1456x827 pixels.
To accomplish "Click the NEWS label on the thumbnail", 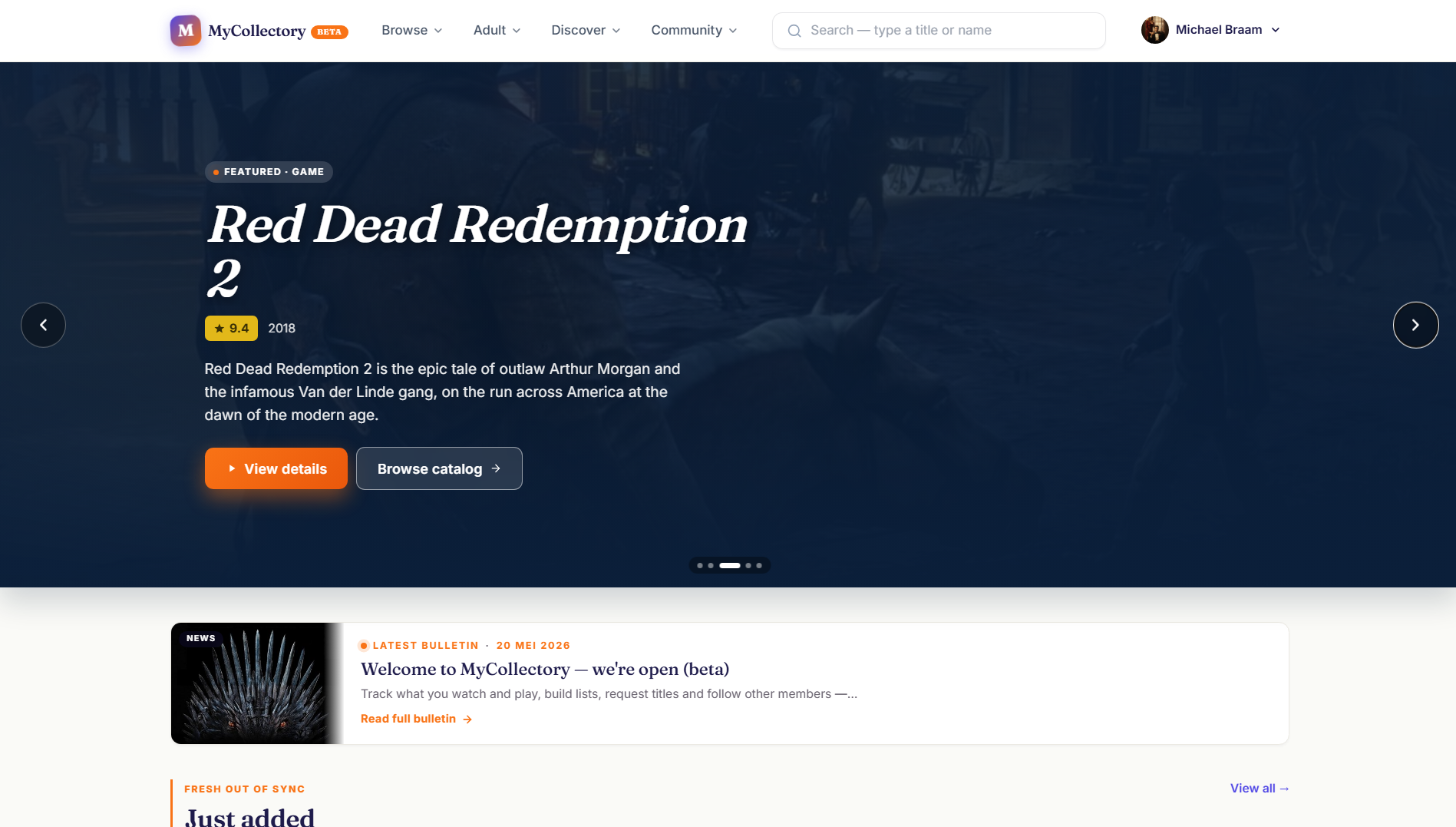I will (201, 638).
